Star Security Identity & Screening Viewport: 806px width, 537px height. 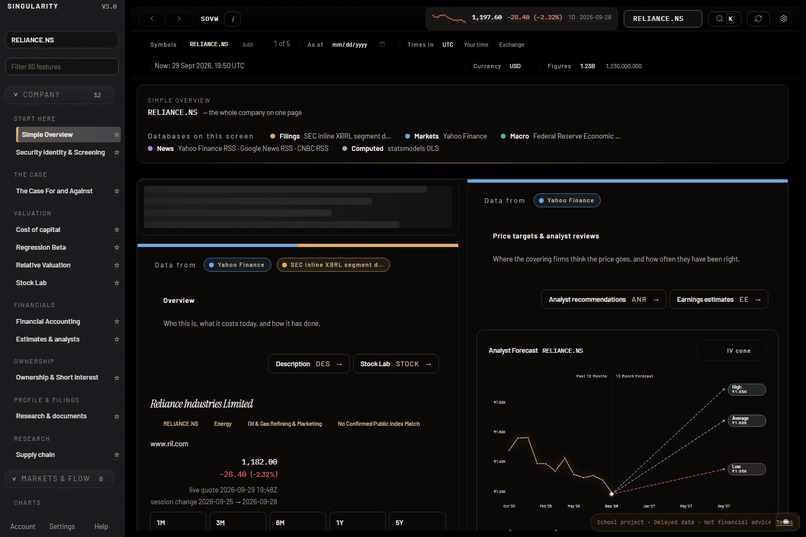point(117,153)
